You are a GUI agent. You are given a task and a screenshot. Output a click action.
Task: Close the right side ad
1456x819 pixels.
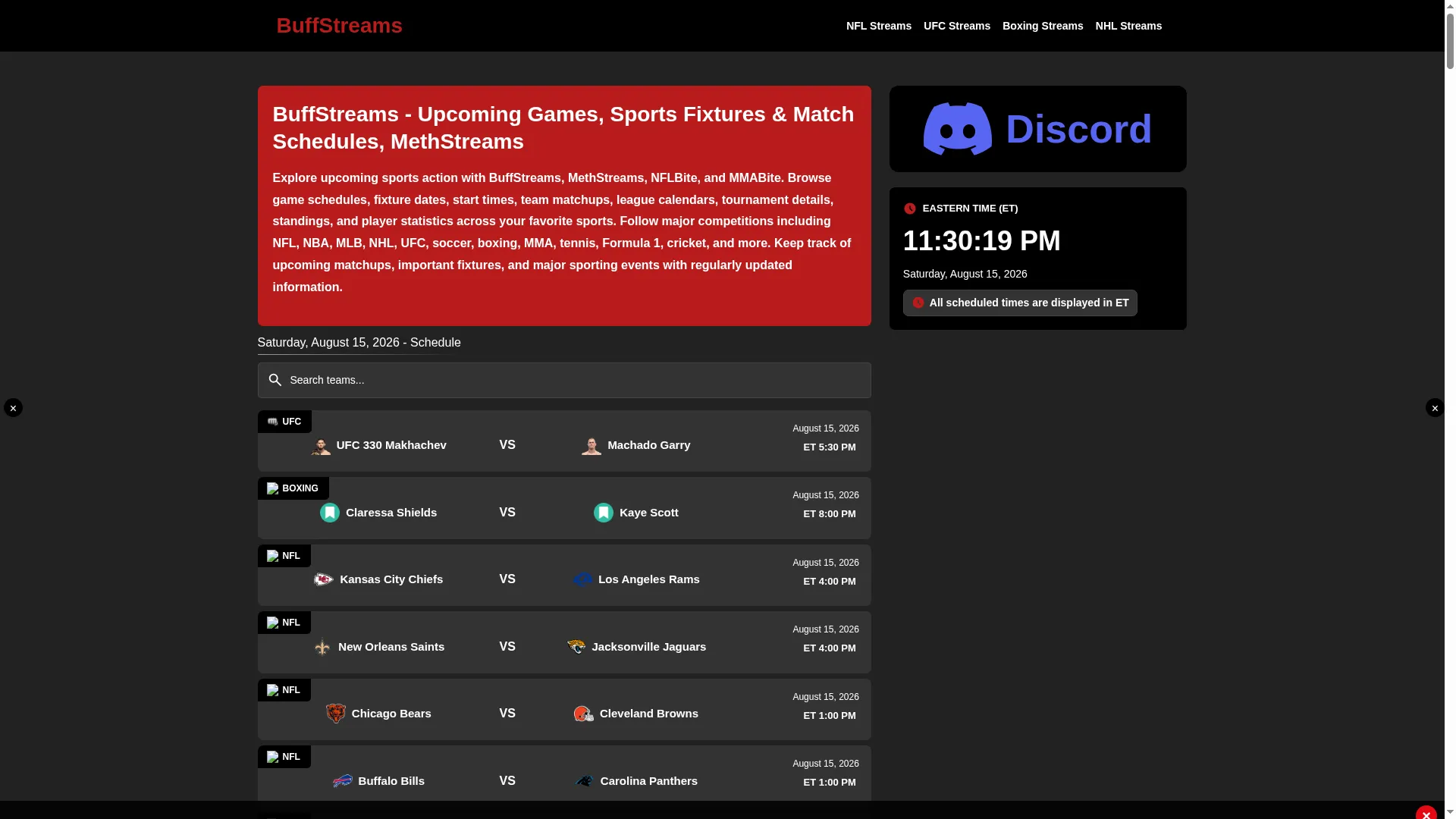(1435, 408)
